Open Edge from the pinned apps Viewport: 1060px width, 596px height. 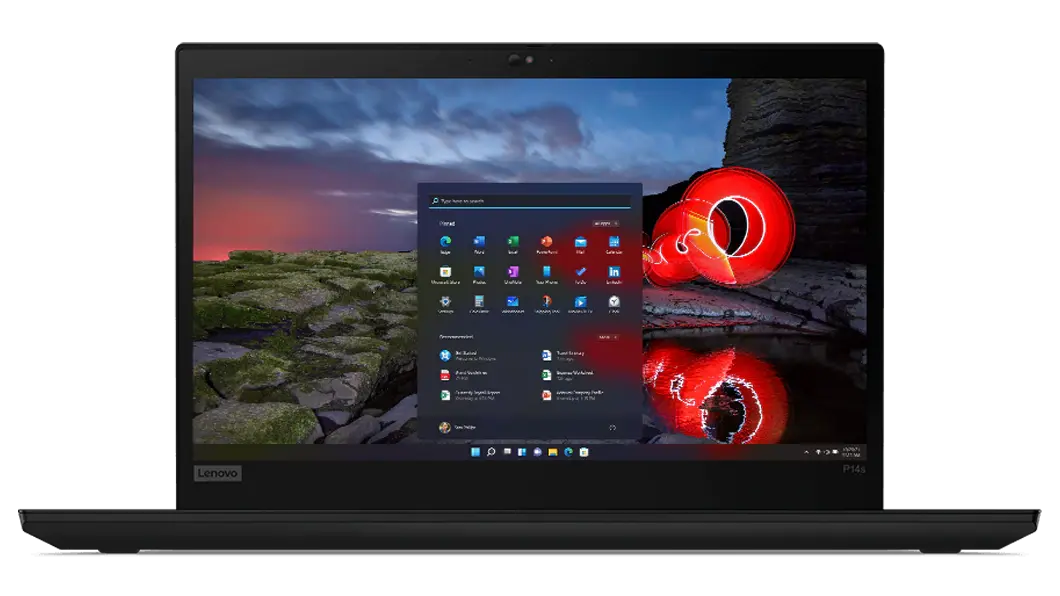[446, 243]
